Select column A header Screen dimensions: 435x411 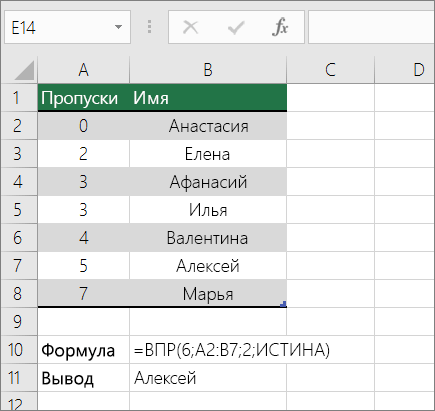click(83, 70)
